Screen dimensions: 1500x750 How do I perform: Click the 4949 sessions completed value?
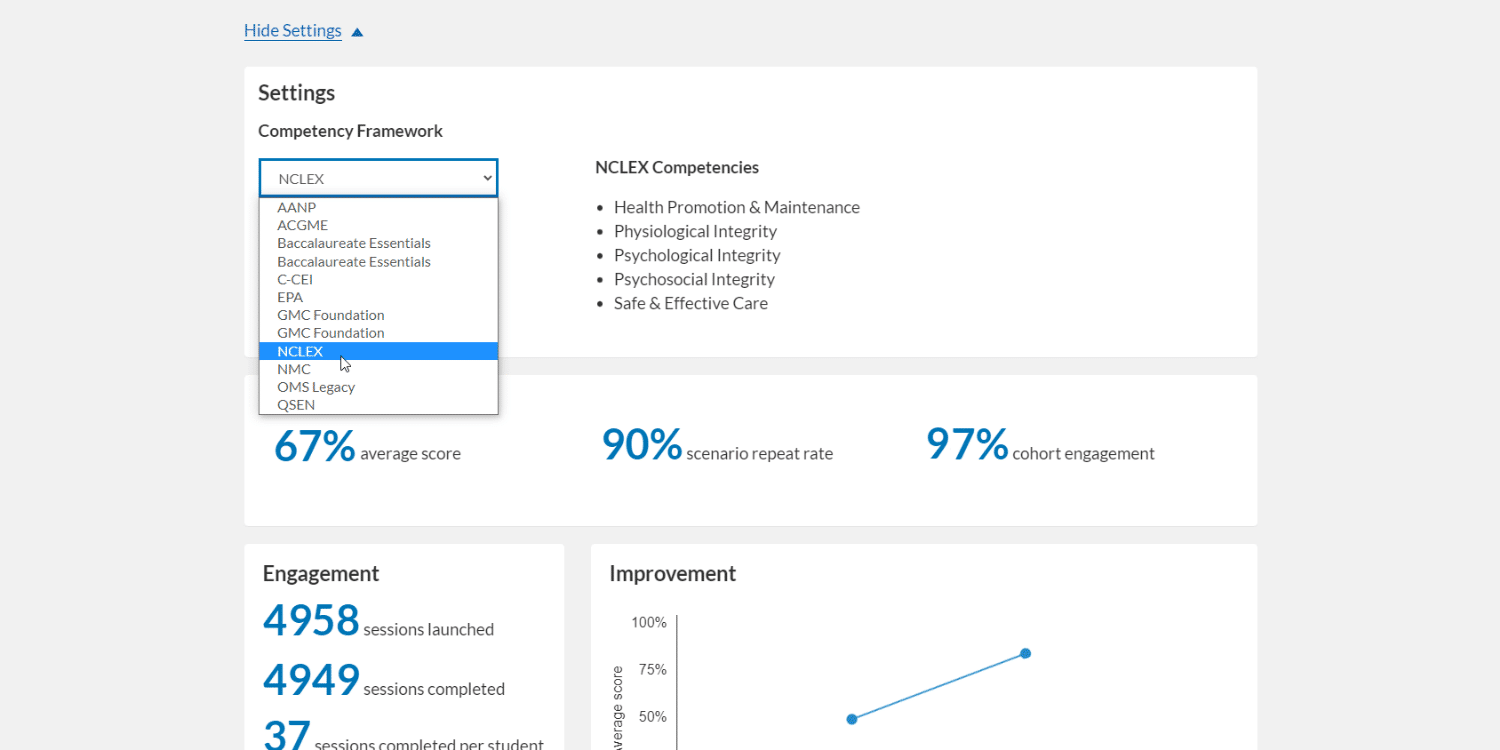tap(311, 681)
